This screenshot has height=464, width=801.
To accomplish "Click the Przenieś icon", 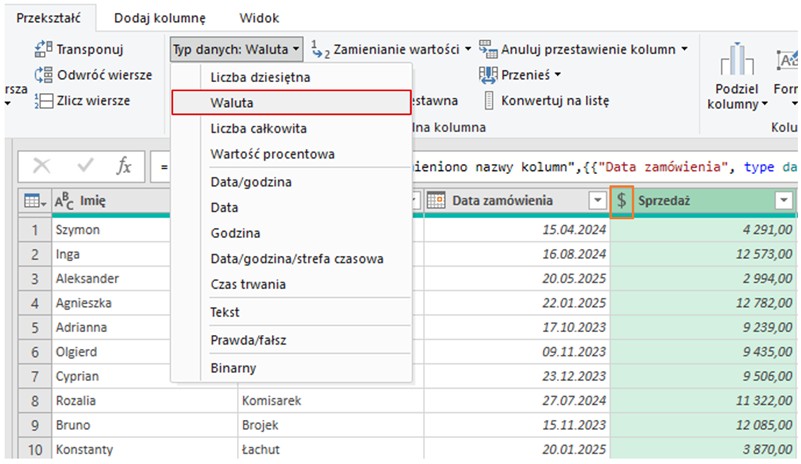I will coord(488,75).
